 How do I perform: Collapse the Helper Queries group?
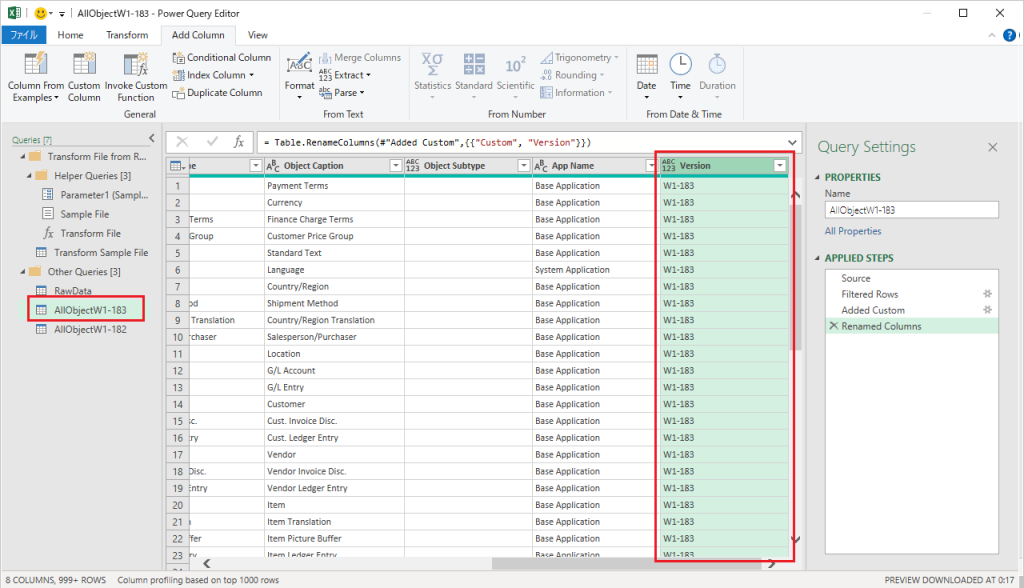(29, 176)
